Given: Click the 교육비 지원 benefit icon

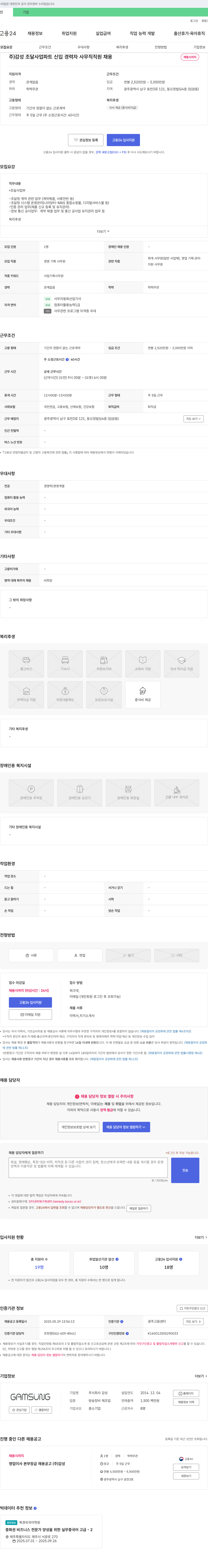Looking at the screenshot, I should coord(143,664).
